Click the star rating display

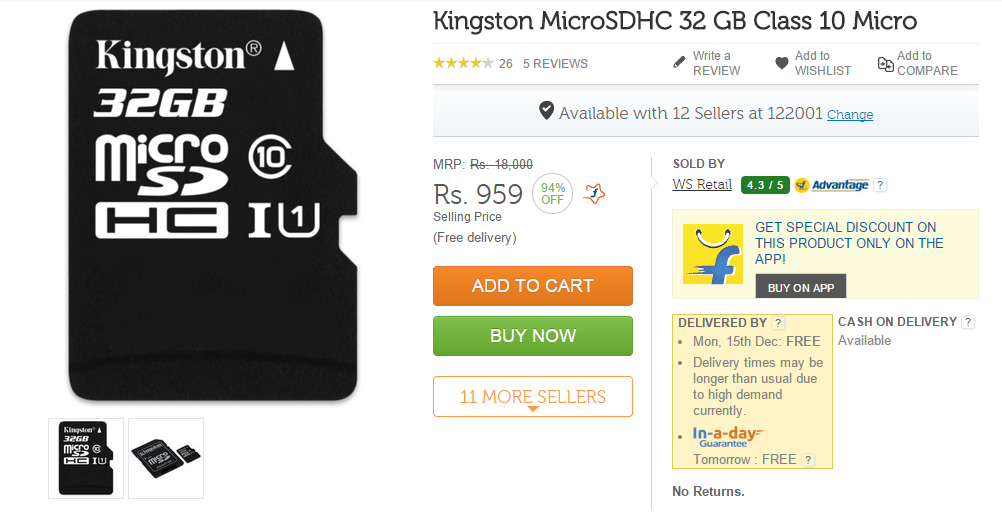(463, 64)
